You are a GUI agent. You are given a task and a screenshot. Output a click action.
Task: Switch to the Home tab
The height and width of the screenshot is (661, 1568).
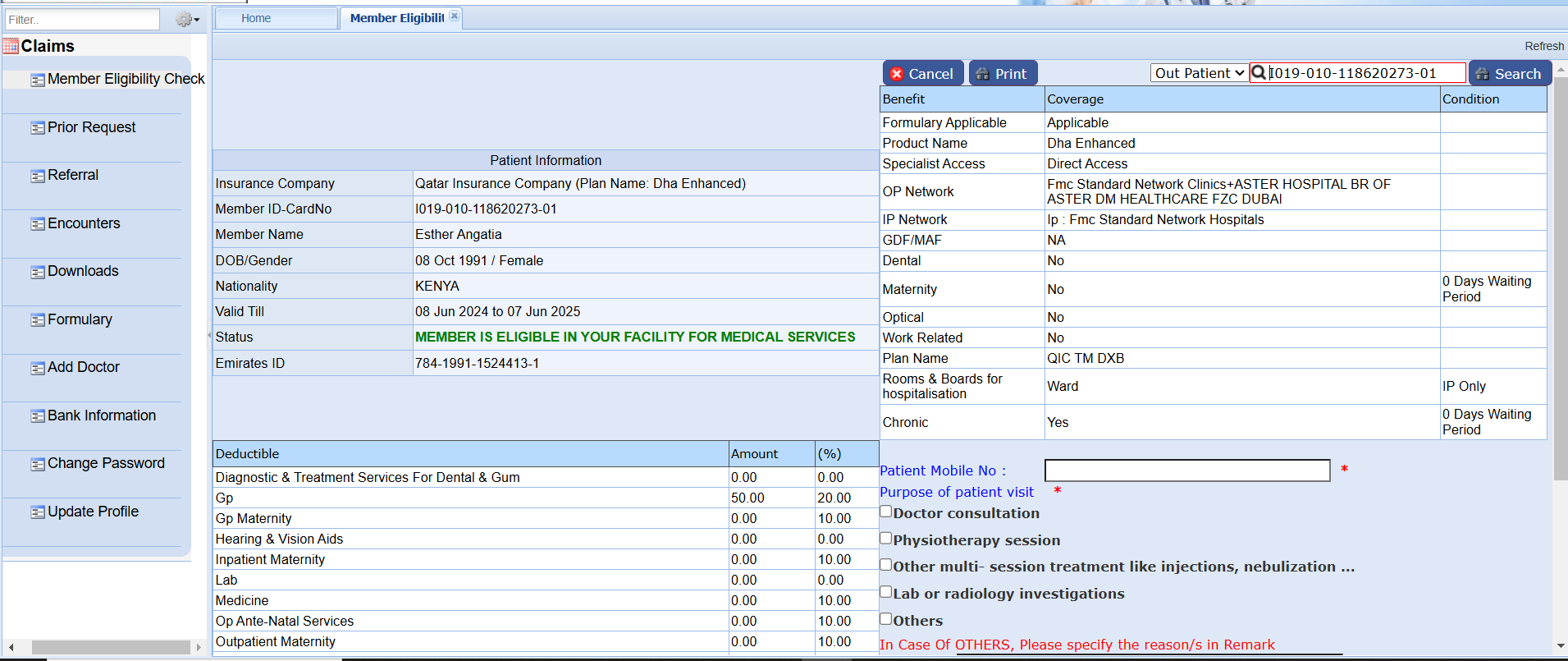[x=256, y=18]
